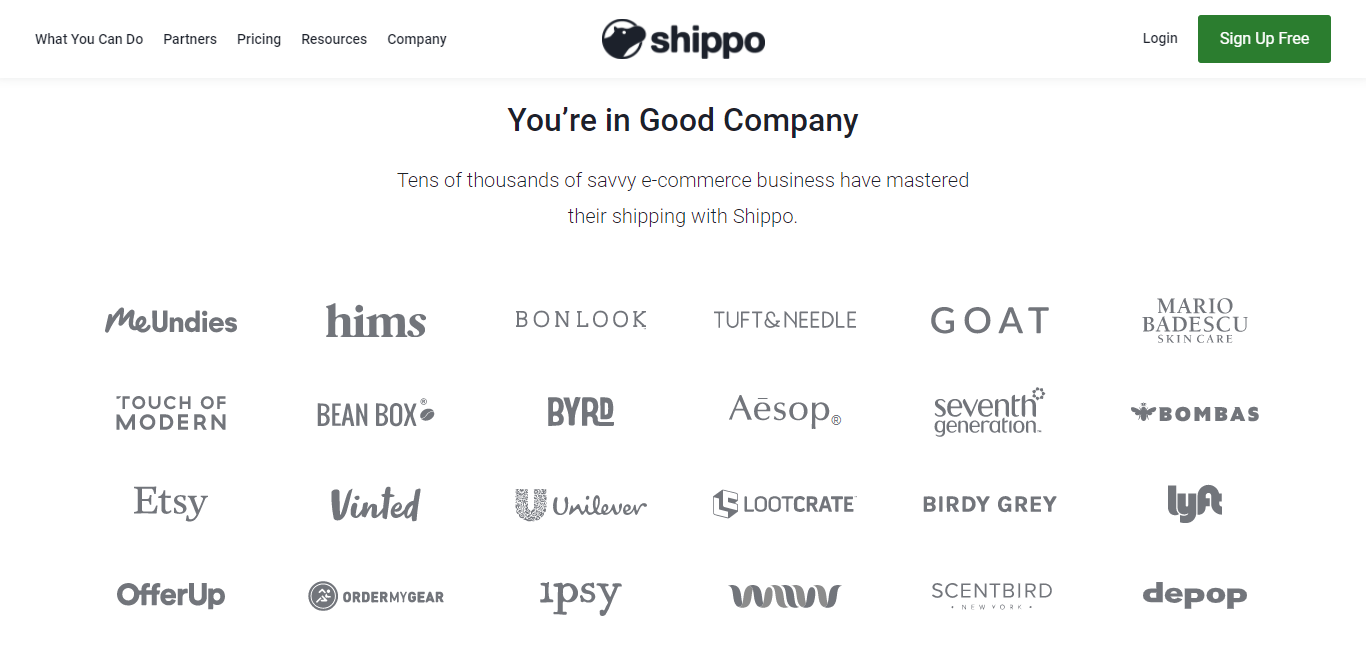
Task: Expand the Resources navigation menu
Action: [x=334, y=39]
